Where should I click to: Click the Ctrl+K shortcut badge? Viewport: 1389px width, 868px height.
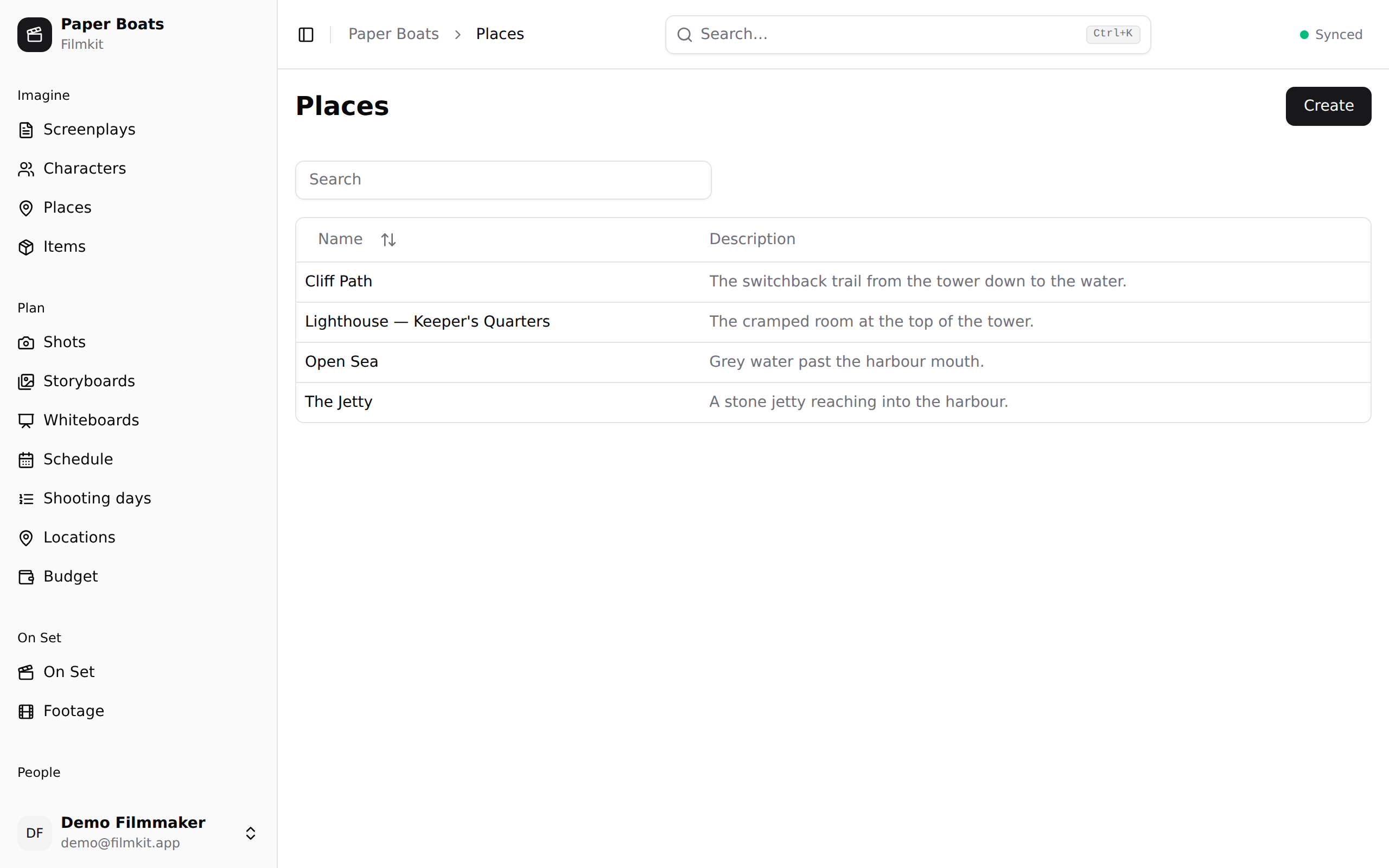pos(1112,34)
